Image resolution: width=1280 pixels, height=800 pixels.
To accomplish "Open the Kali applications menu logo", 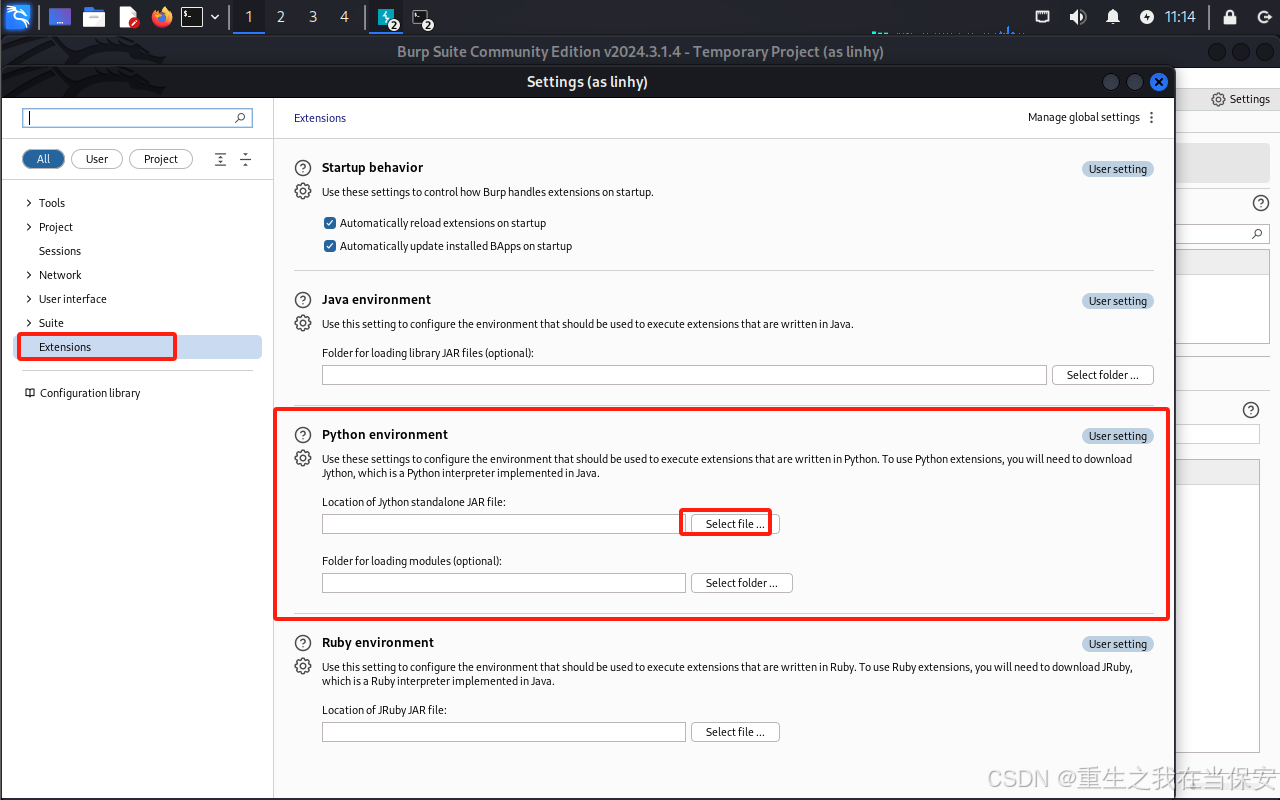I will [17, 16].
